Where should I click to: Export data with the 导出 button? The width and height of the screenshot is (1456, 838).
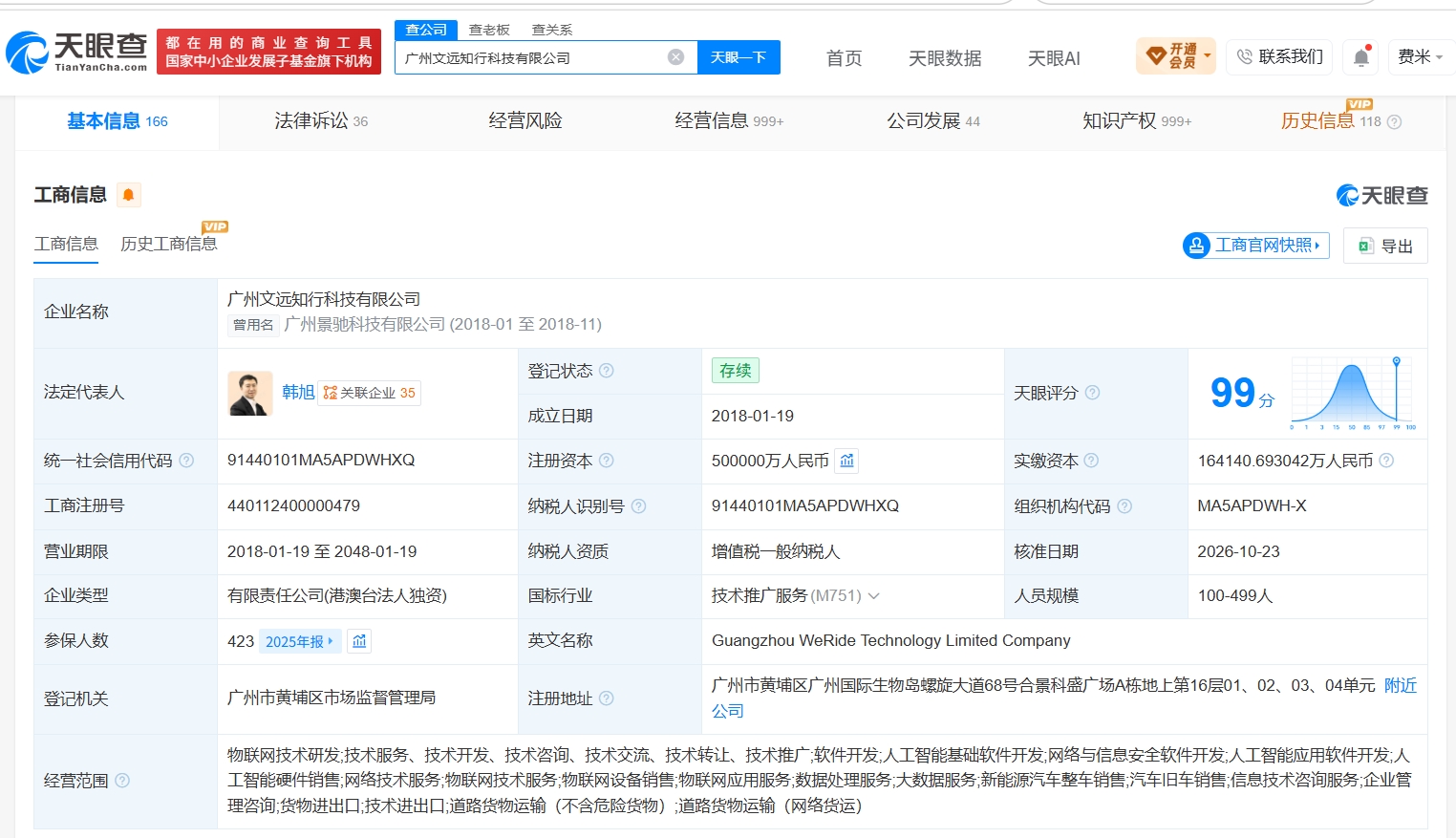click(1385, 246)
